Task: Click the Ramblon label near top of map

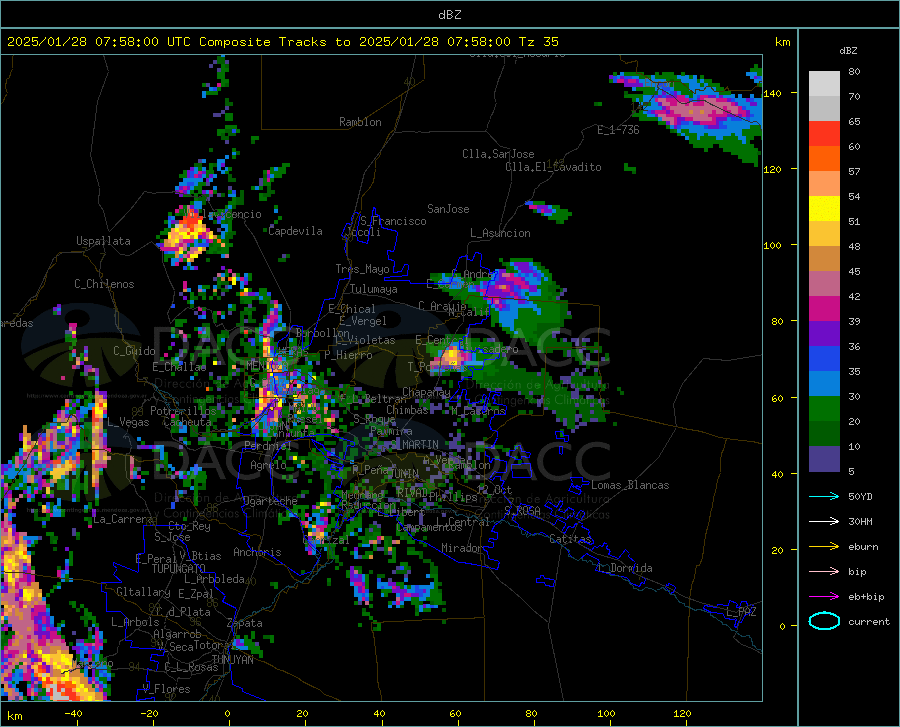Action: pos(360,122)
